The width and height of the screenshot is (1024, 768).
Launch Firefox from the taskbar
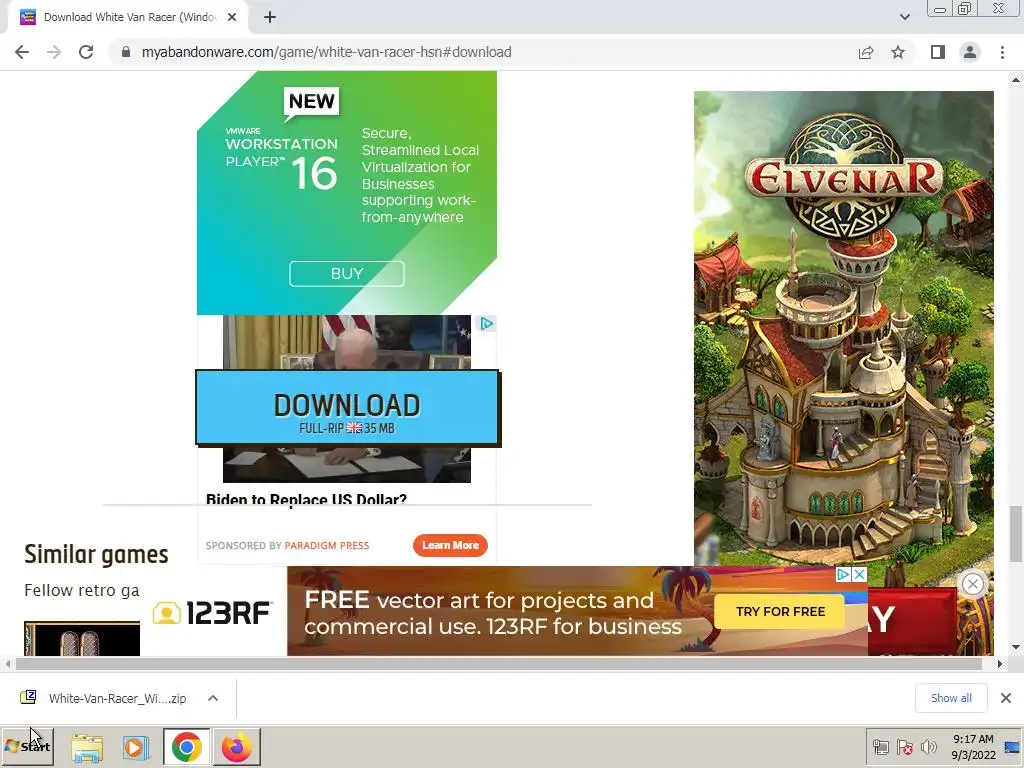[236, 747]
